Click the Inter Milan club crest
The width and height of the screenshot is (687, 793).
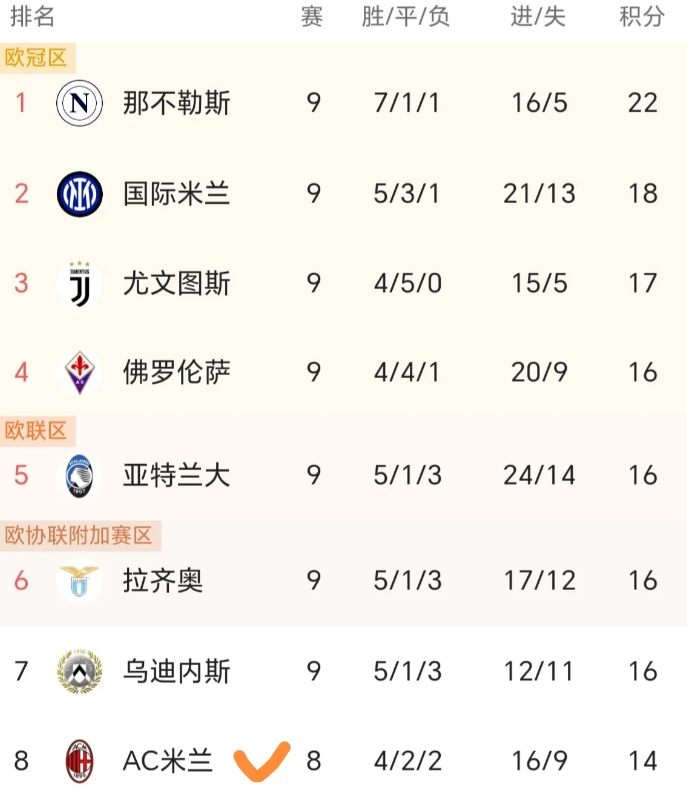(x=80, y=193)
